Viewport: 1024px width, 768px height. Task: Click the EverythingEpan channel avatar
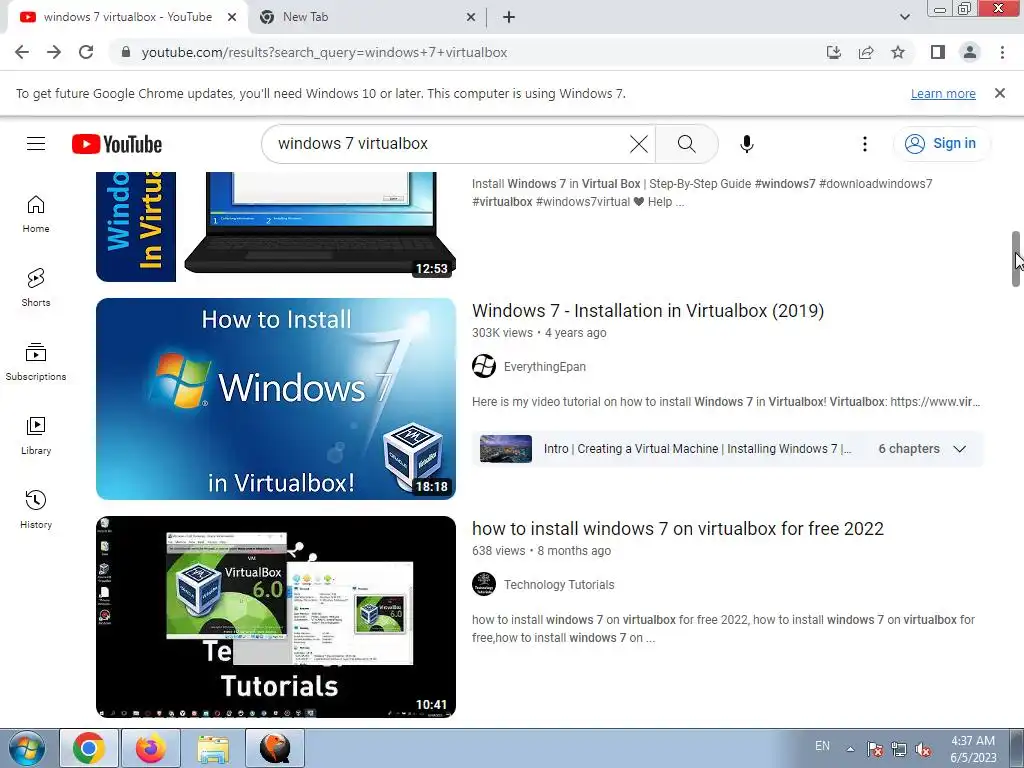point(484,366)
